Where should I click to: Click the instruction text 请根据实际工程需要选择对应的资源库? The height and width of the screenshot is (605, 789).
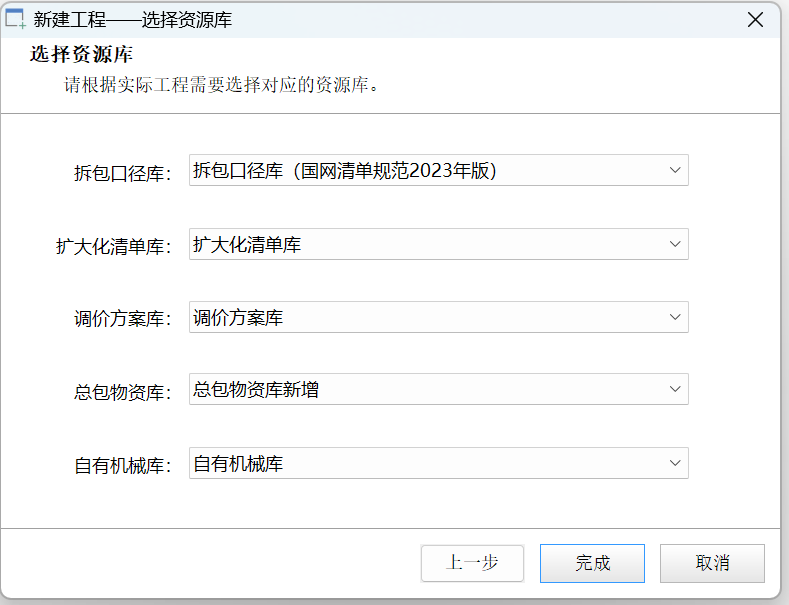222,85
